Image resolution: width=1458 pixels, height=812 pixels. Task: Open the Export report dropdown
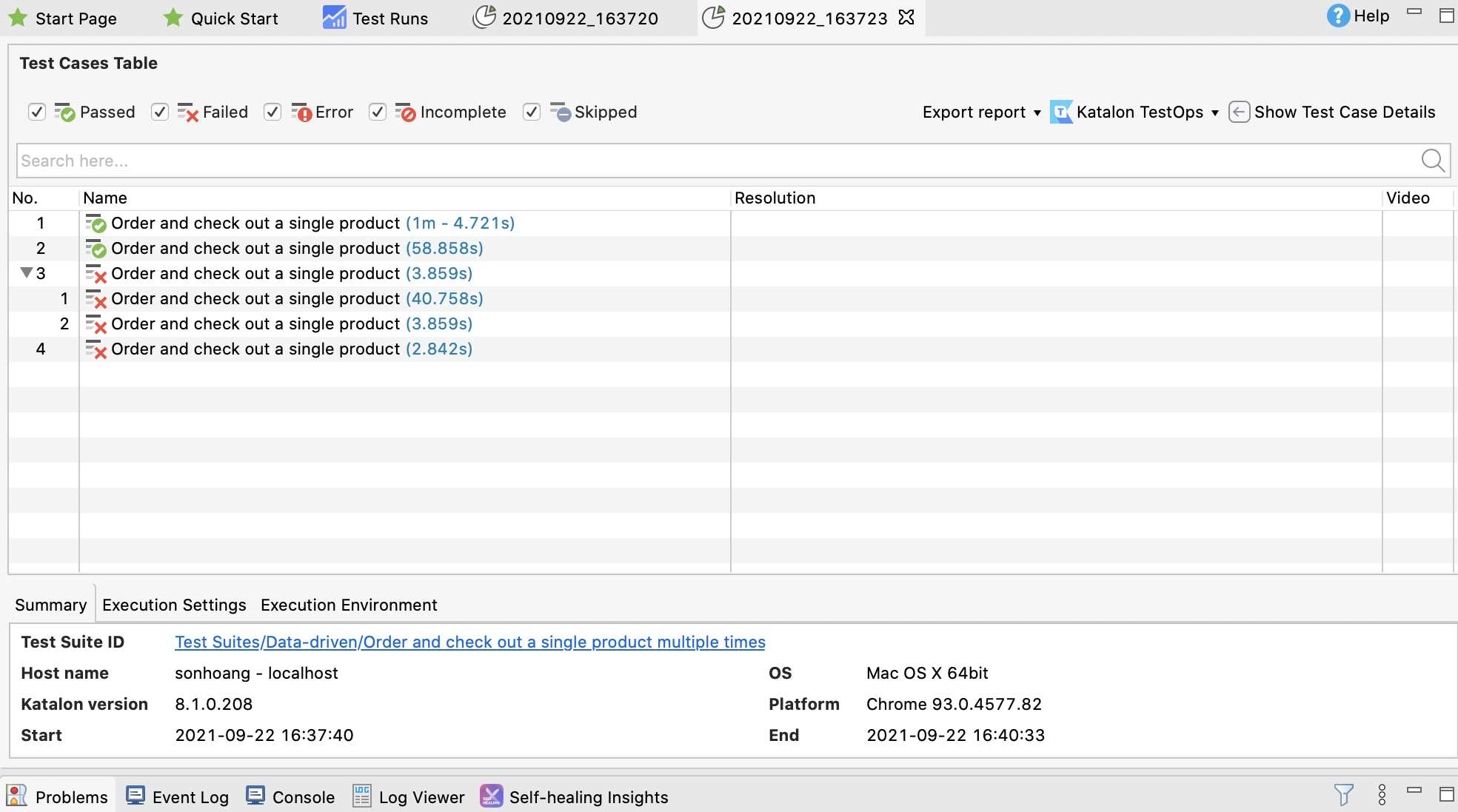pyautogui.click(x=981, y=112)
